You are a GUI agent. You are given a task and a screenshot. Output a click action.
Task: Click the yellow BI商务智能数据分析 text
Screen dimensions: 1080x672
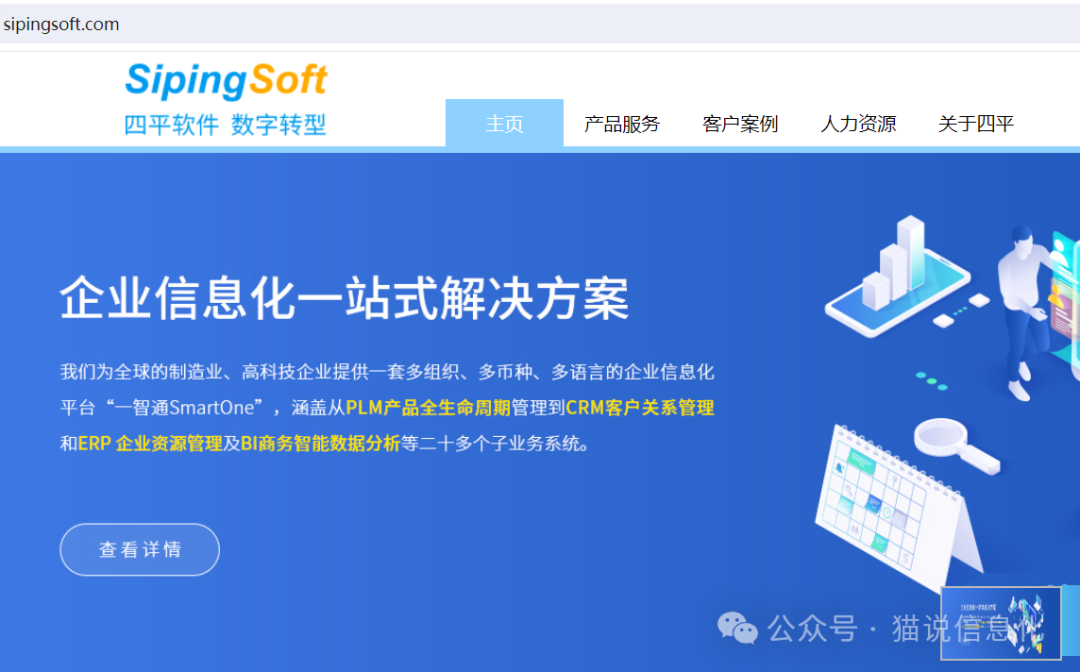(x=320, y=443)
